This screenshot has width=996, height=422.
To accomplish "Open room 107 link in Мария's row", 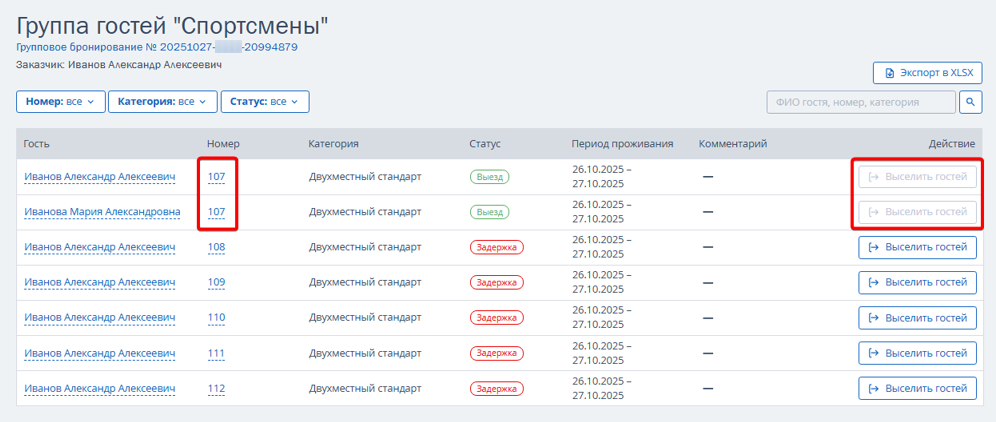I will pyautogui.click(x=216, y=212).
